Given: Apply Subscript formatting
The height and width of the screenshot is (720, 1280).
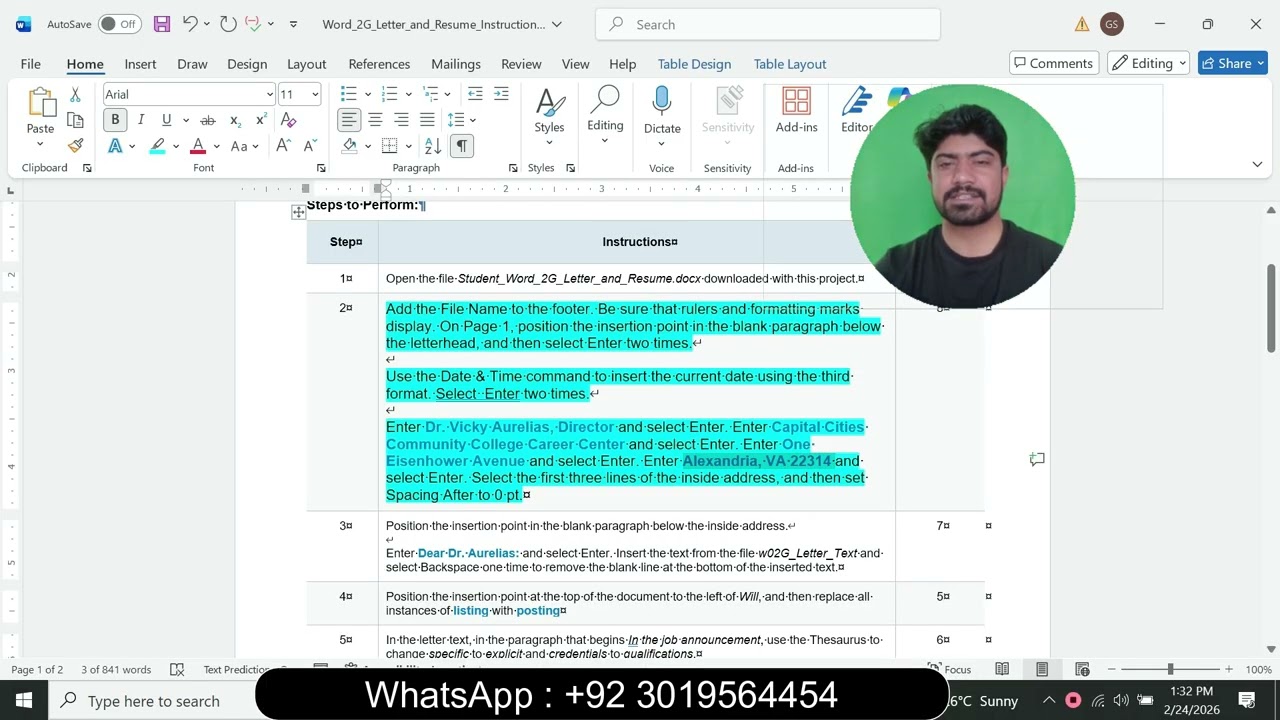Looking at the screenshot, I should tap(235, 120).
